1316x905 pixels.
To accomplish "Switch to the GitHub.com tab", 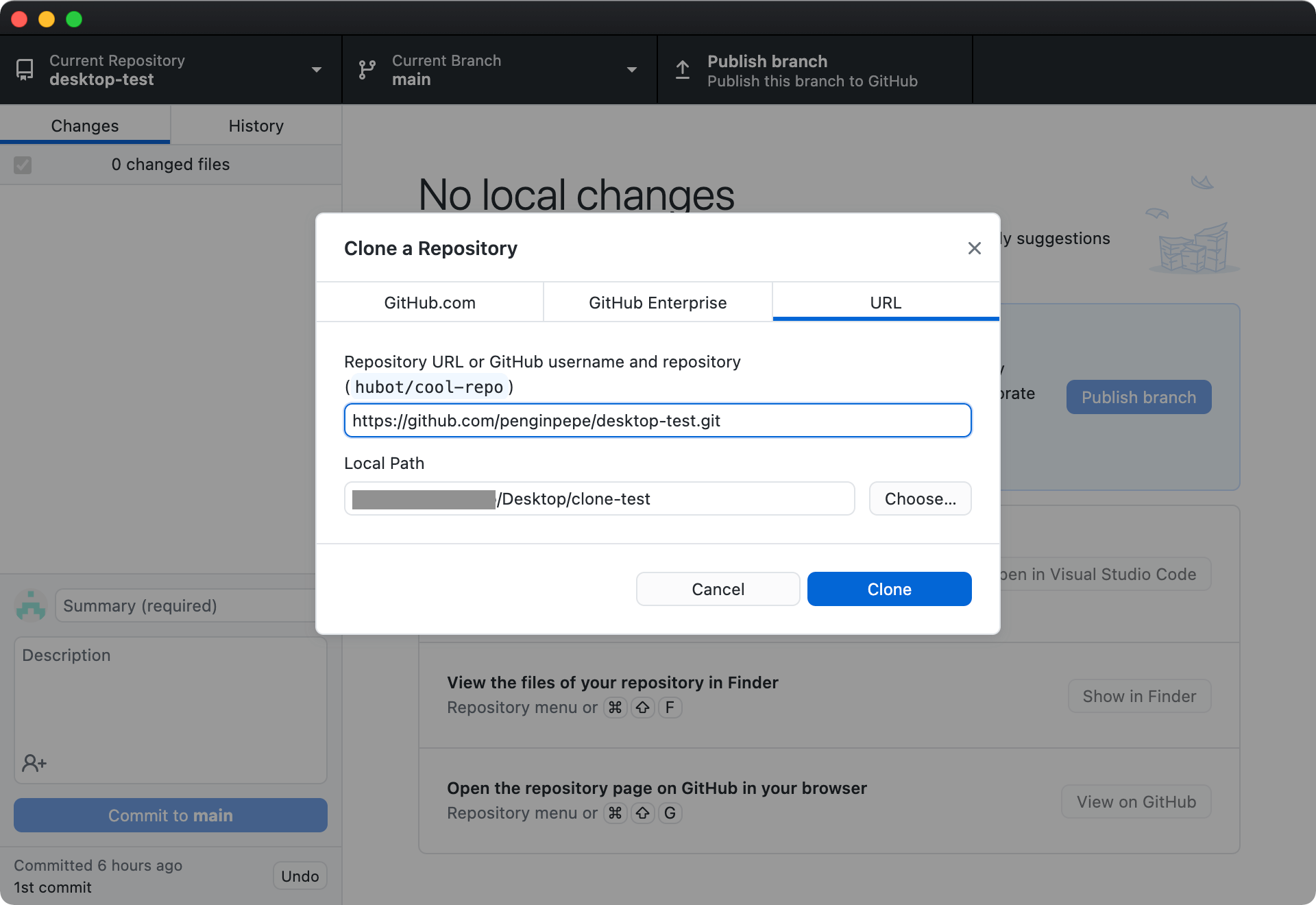I will (x=430, y=302).
